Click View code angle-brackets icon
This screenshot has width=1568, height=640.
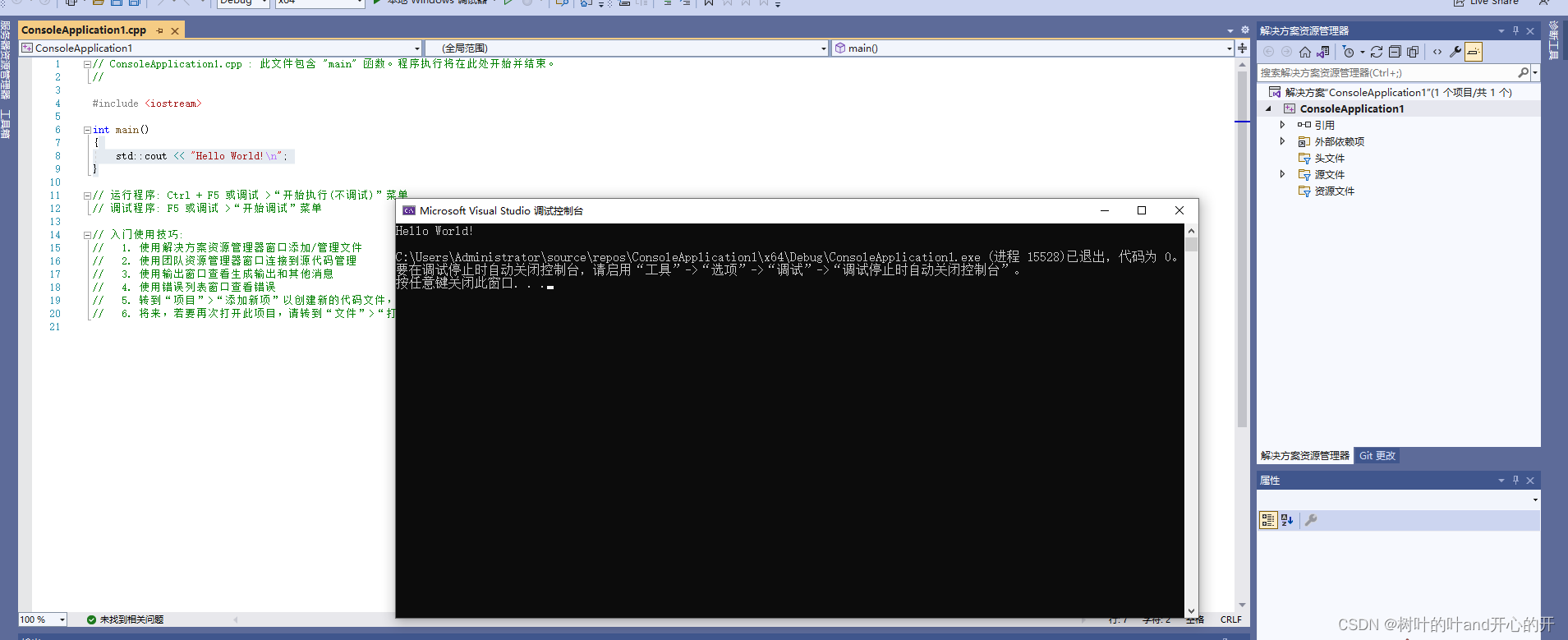pyautogui.click(x=1437, y=52)
